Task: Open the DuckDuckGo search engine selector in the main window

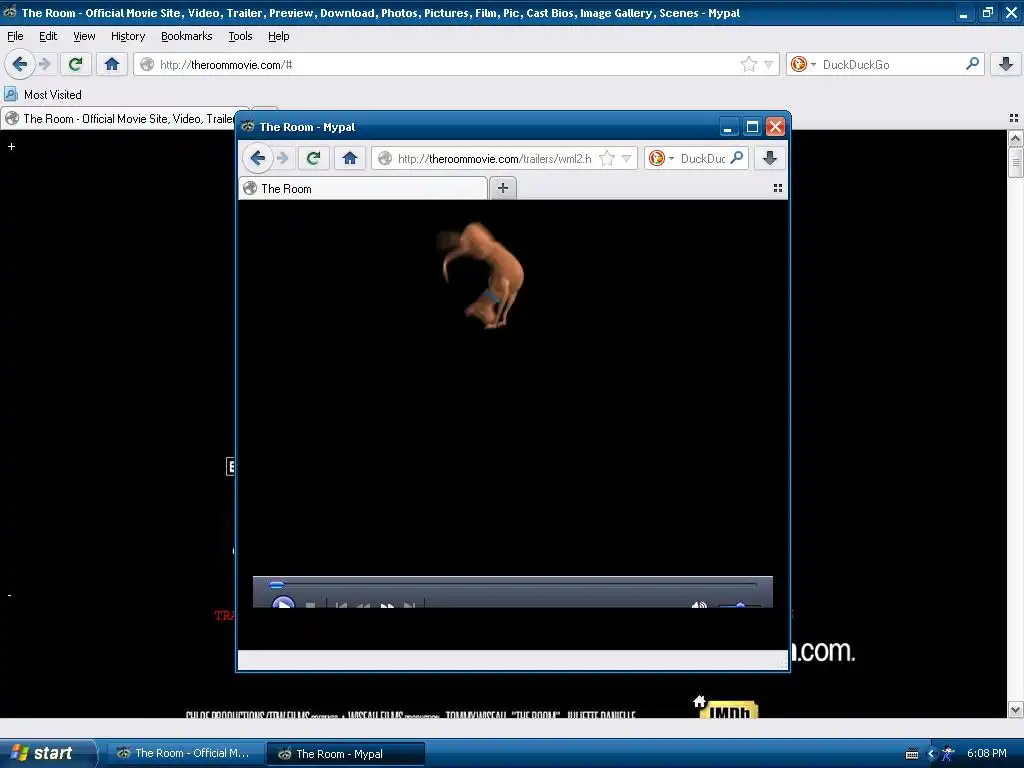Action: (x=803, y=64)
